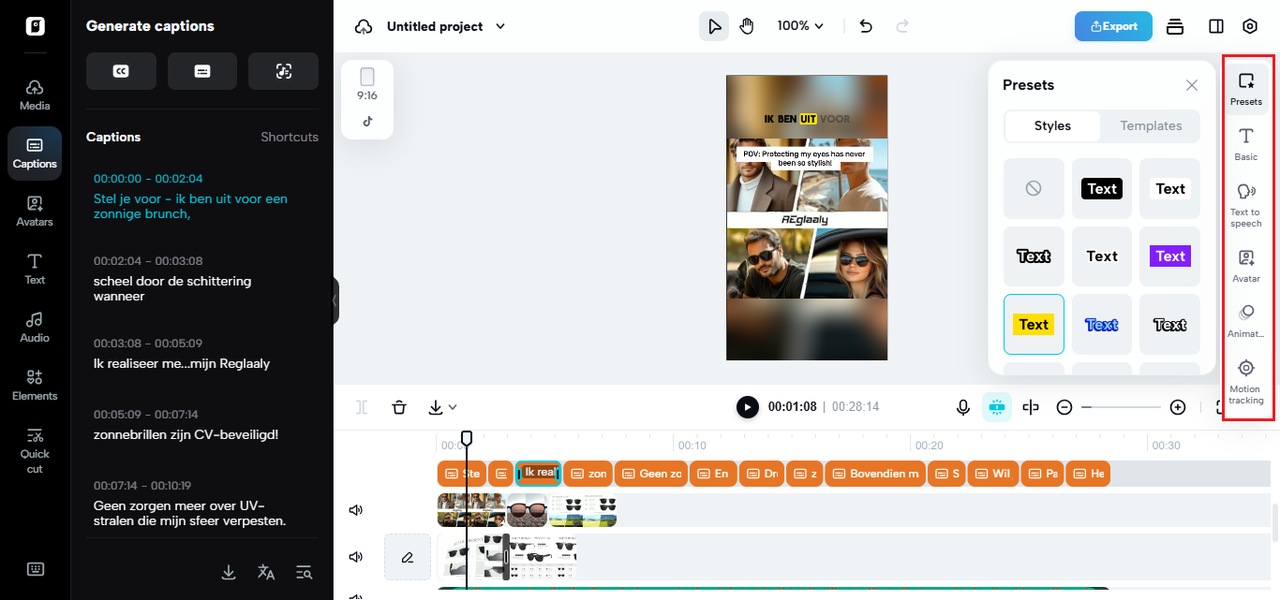1280x600 pixels.
Task: Switch to the Templates tab
Action: [x=1150, y=126]
